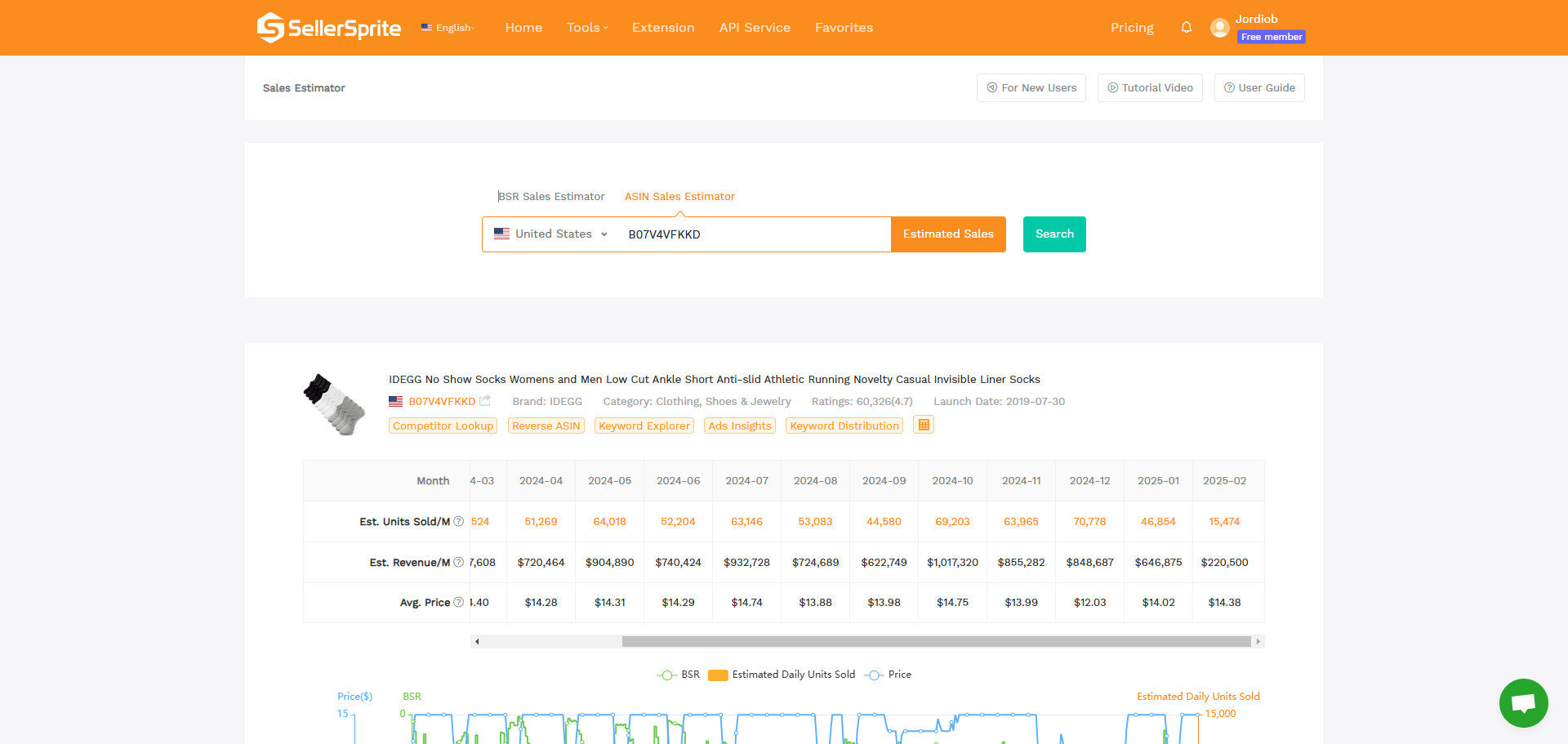Switch to BSR Sales Estimator tab
Image resolution: width=1568 pixels, height=744 pixels.
coord(551,197)
